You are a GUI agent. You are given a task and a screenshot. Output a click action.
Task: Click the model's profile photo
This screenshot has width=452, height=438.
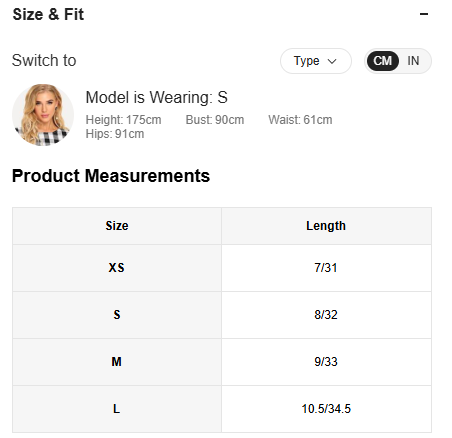(43, 115)
